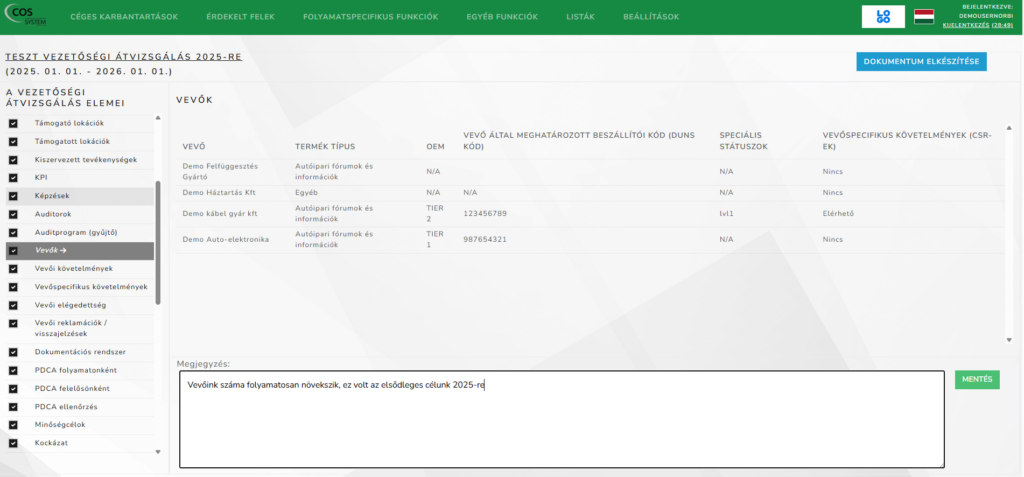Click Dokumentum elkészítése button
The image size is (1024, 477).
[921, 61]
